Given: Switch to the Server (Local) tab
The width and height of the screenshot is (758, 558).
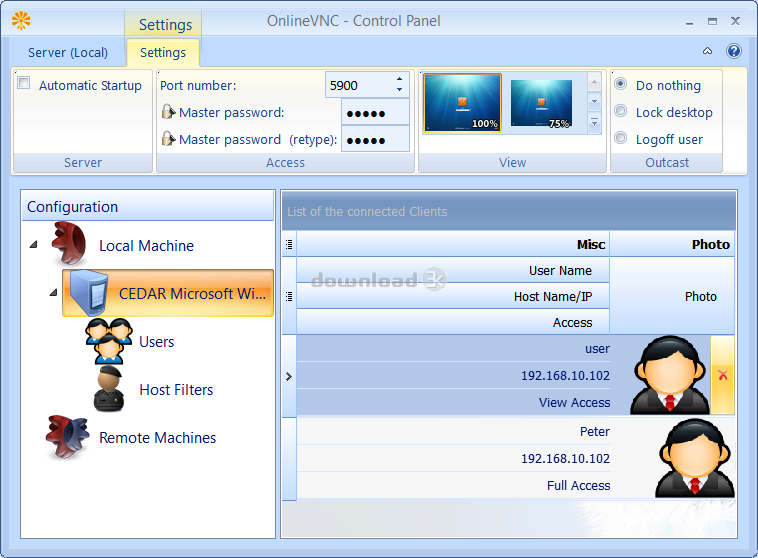Looking at the screenshot, I should tap(68, 52).
